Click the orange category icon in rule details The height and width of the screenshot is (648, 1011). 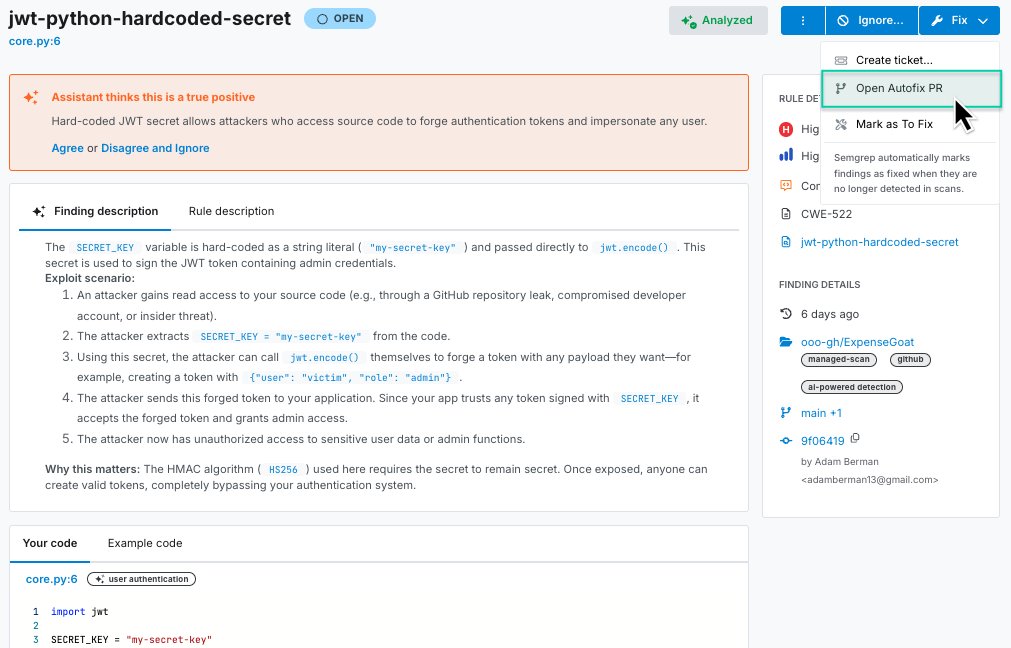(786, 186)
